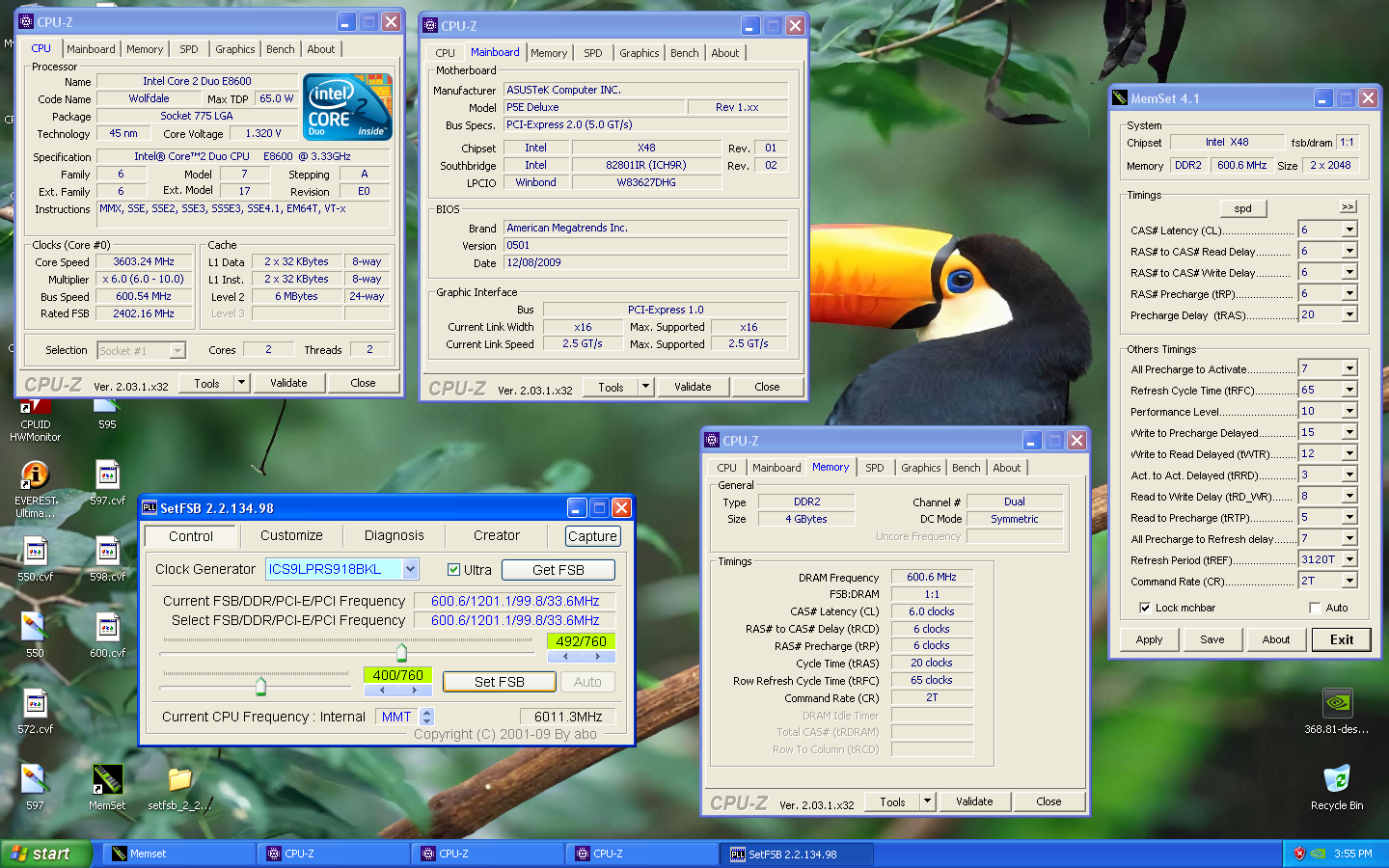Click MemSet expand arrows button next to spd

[1348, 206]
